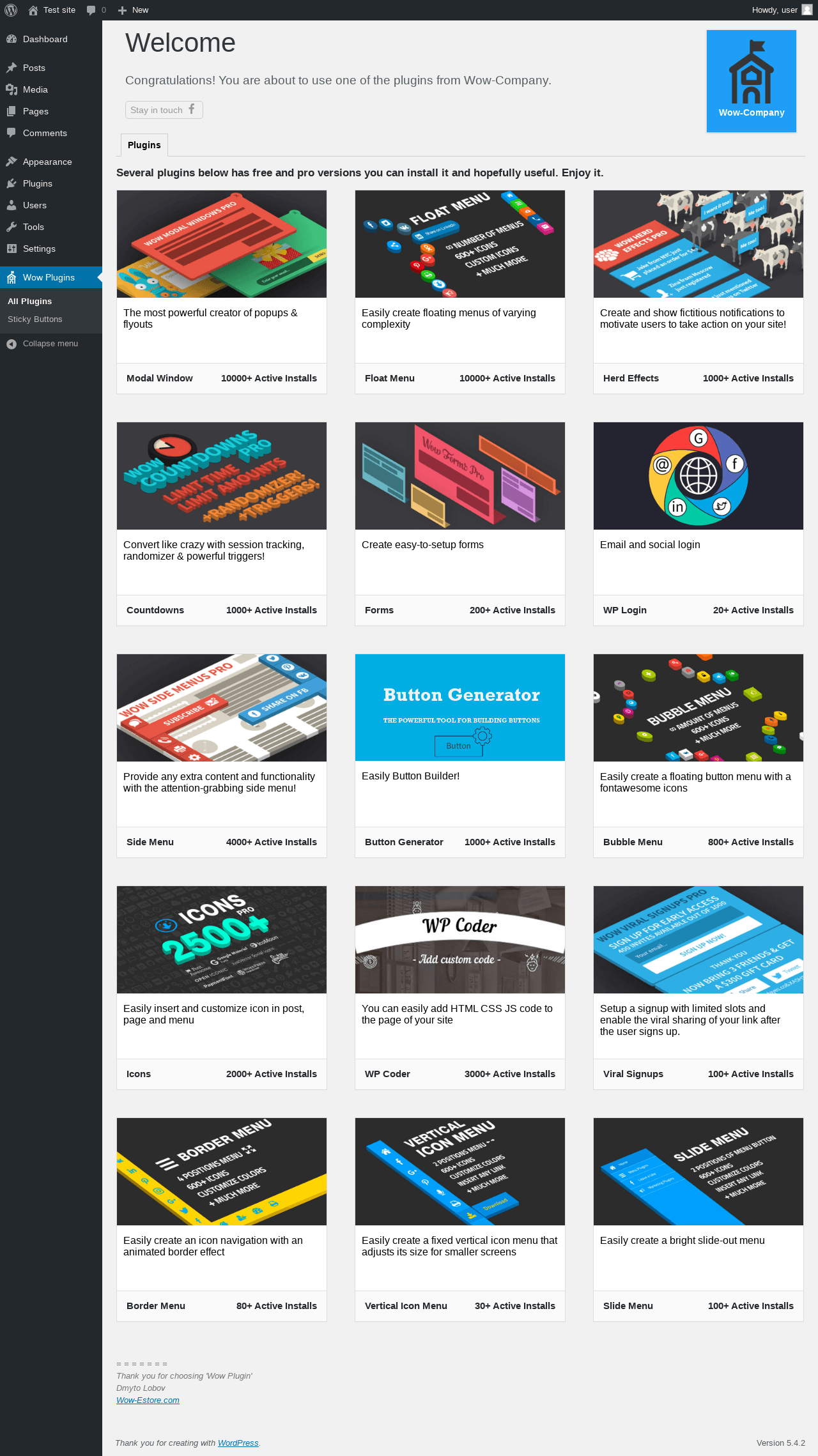Click the Appearance paintbrush icon
The image size is (818, 1456).
pyautogui.click(x=12, y=162)
